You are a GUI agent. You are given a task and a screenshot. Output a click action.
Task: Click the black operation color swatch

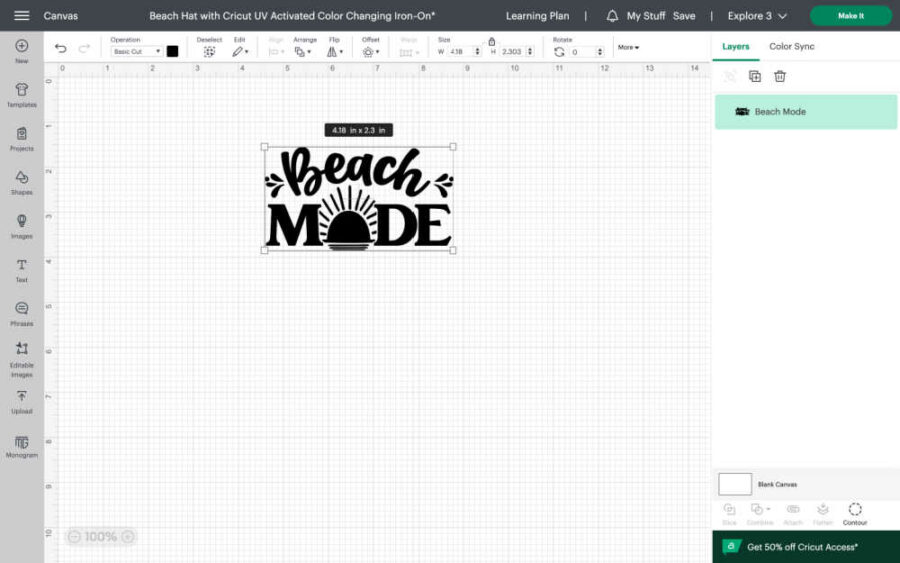click(x=172, y=51)
